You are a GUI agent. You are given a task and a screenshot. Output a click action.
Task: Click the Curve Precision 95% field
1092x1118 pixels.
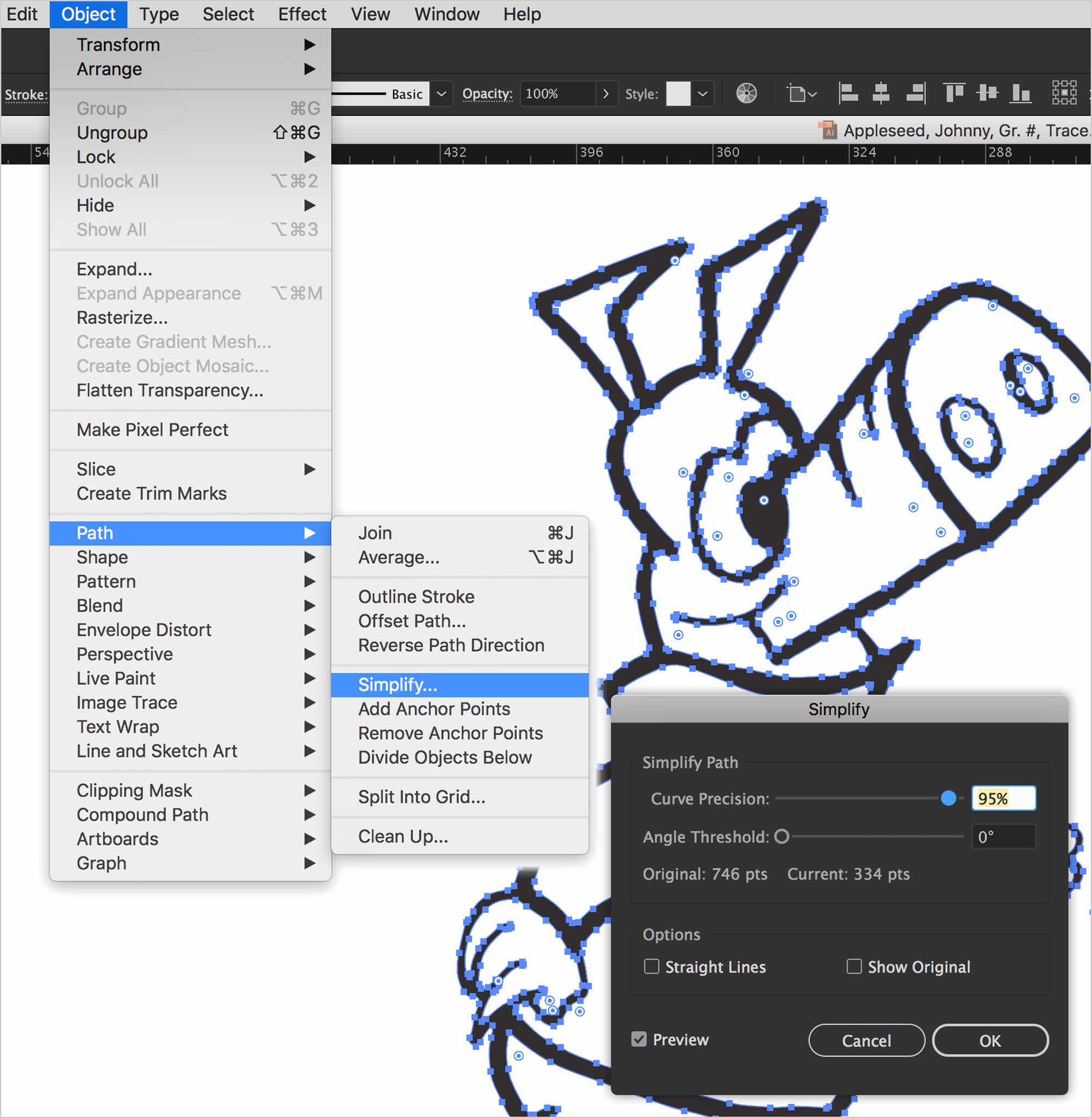(1004, 798)
